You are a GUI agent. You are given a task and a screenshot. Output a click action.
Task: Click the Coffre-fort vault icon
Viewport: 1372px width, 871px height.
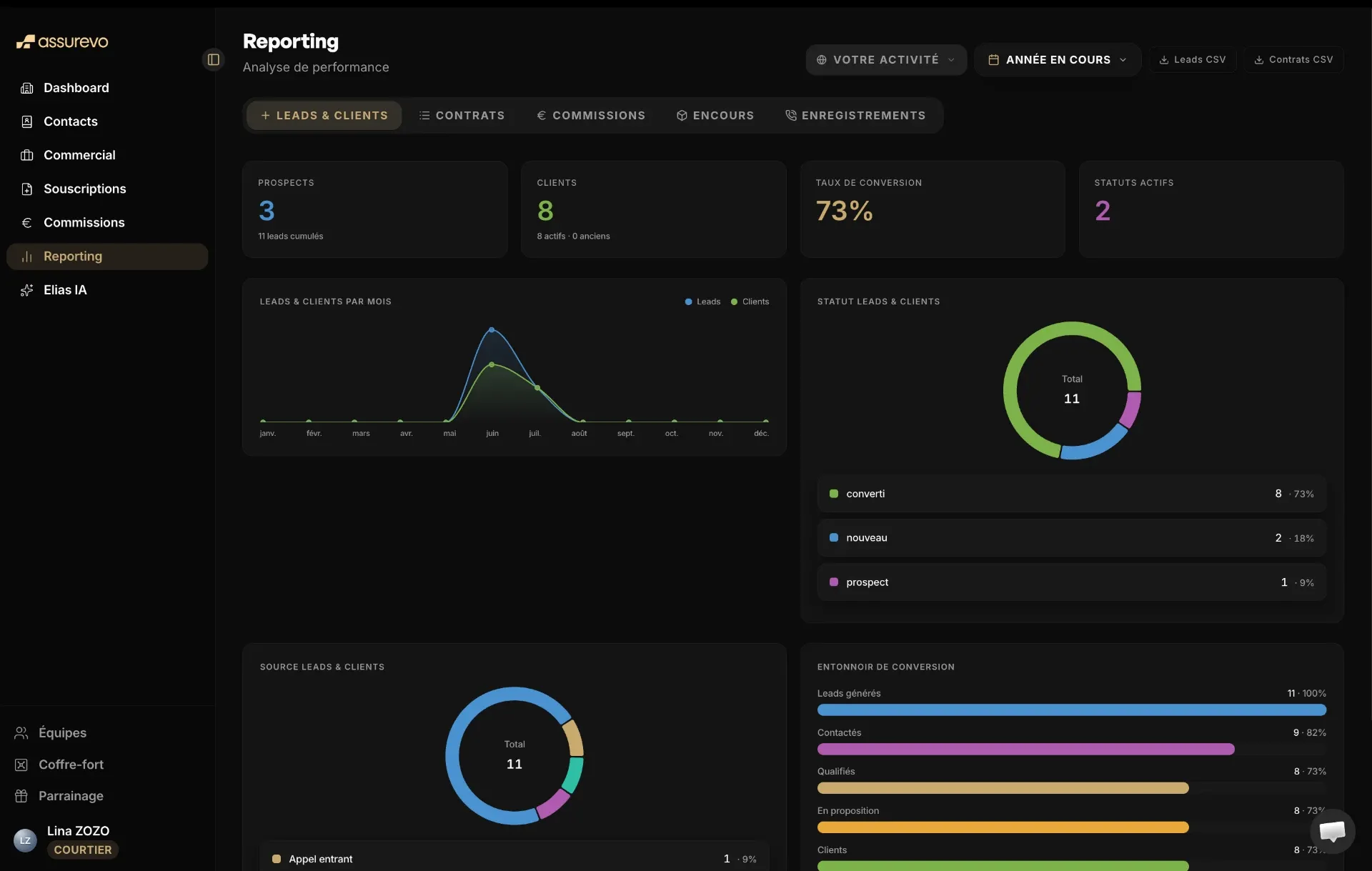coord(21,765)
